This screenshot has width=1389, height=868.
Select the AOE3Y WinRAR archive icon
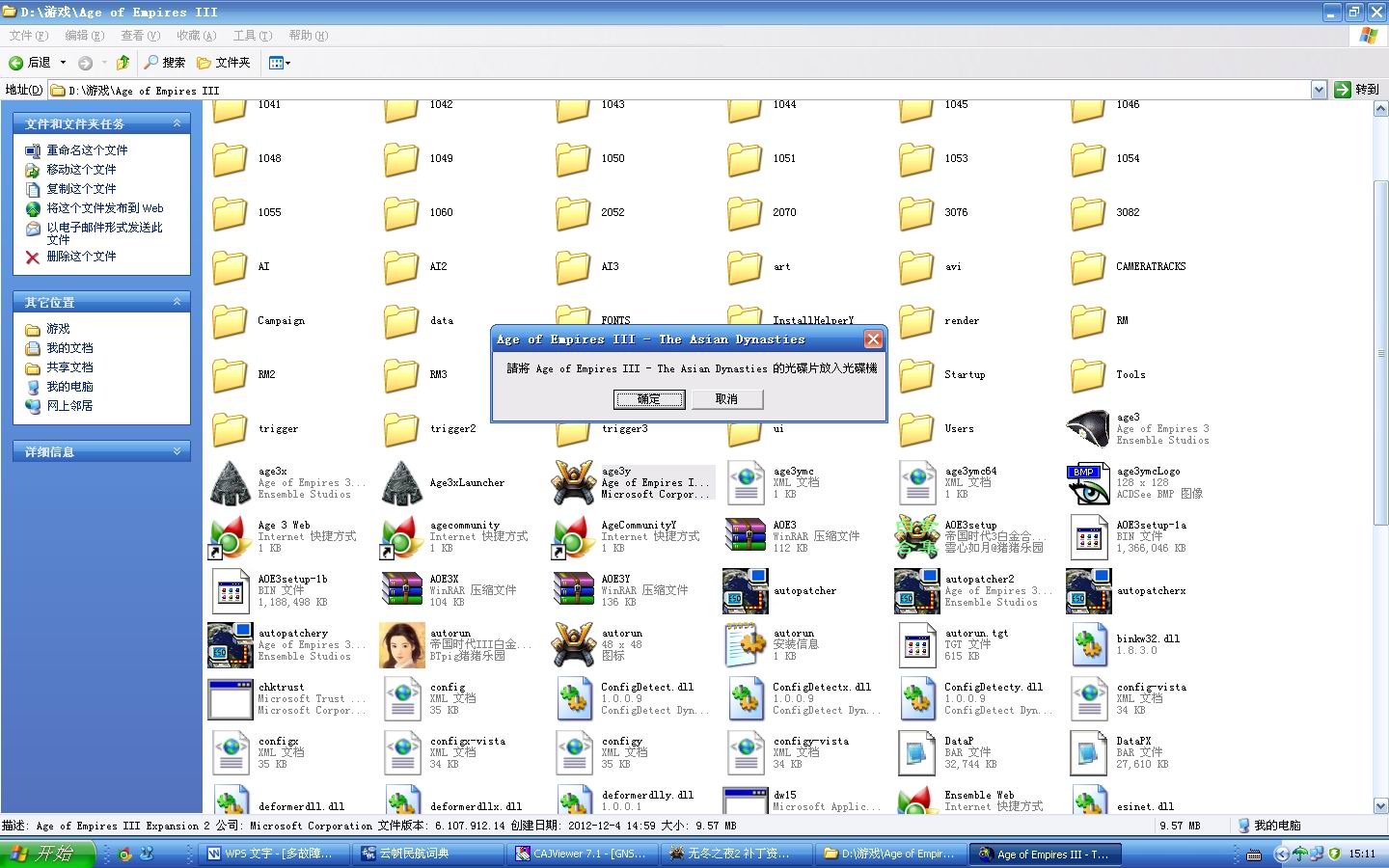(574, 591)
